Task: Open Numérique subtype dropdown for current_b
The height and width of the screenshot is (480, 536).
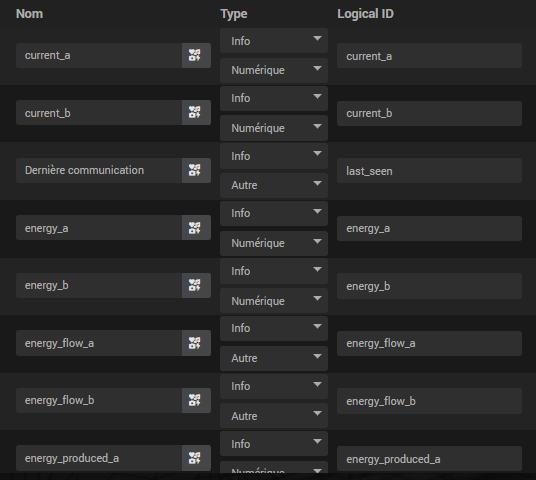Action: [274, 128]
